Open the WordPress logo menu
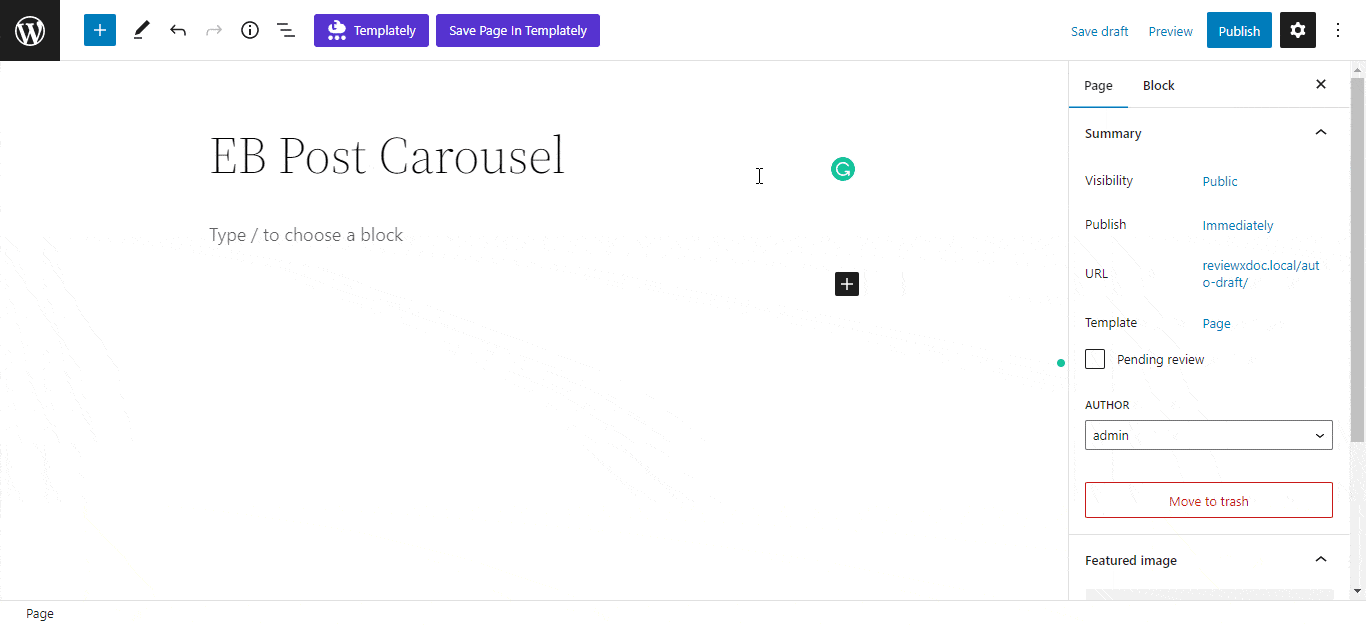1366x625 pixels. pos(30,30)
